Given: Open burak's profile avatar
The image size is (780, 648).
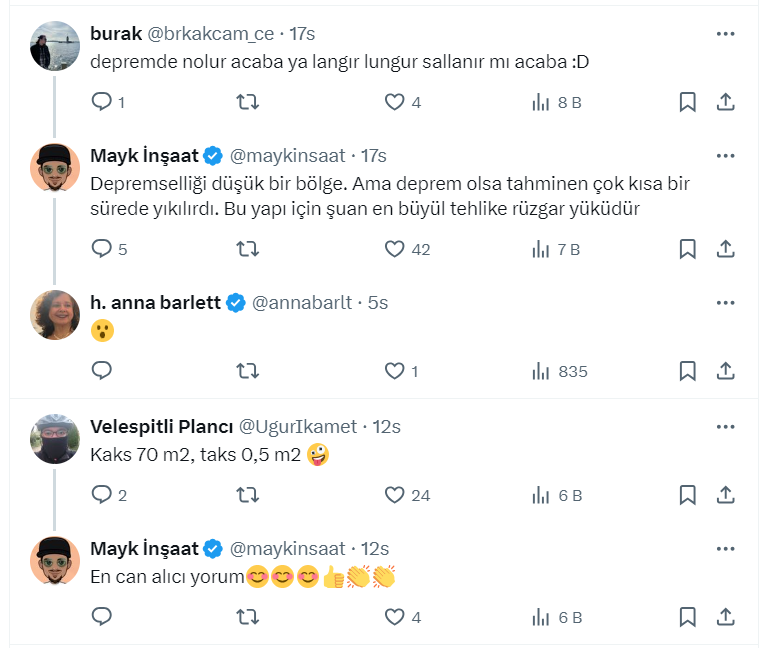Looking at the screenshot, I should 55,45.
